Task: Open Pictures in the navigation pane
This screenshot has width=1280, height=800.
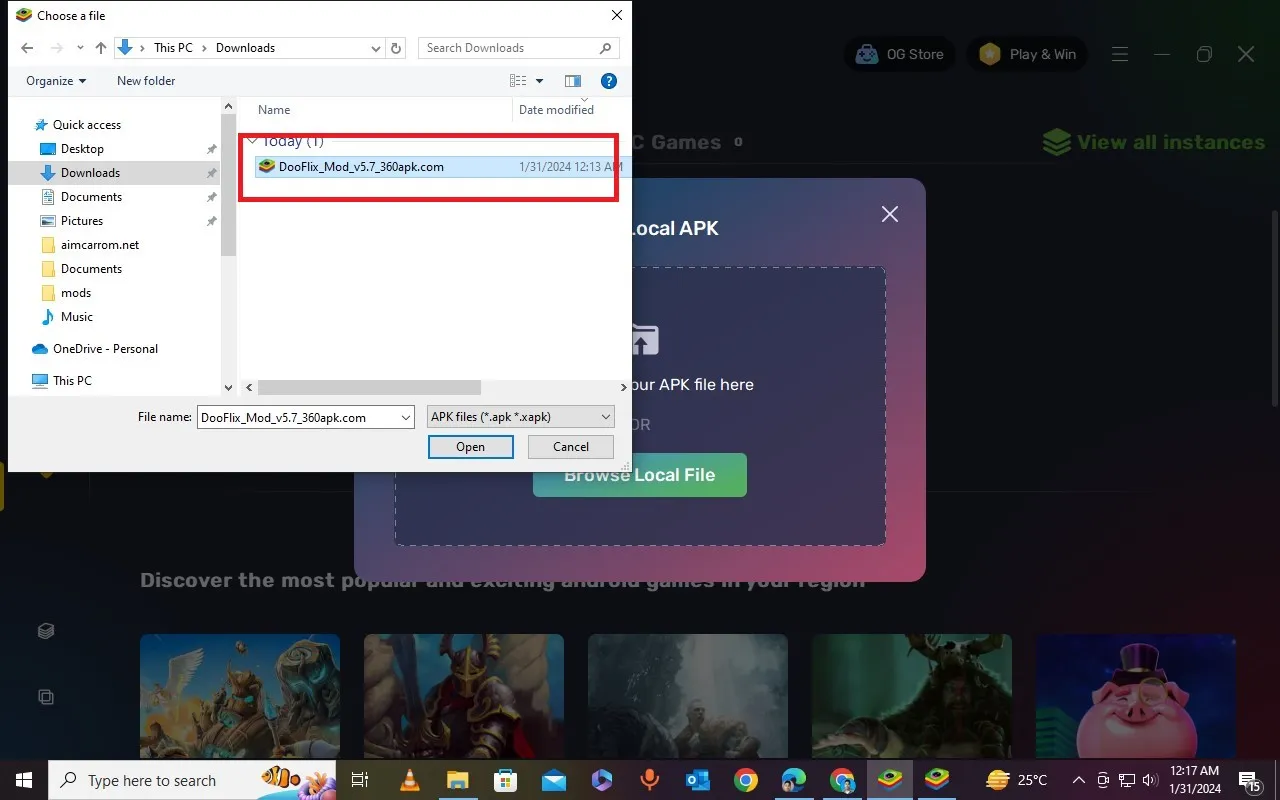Action: [82, 221]
